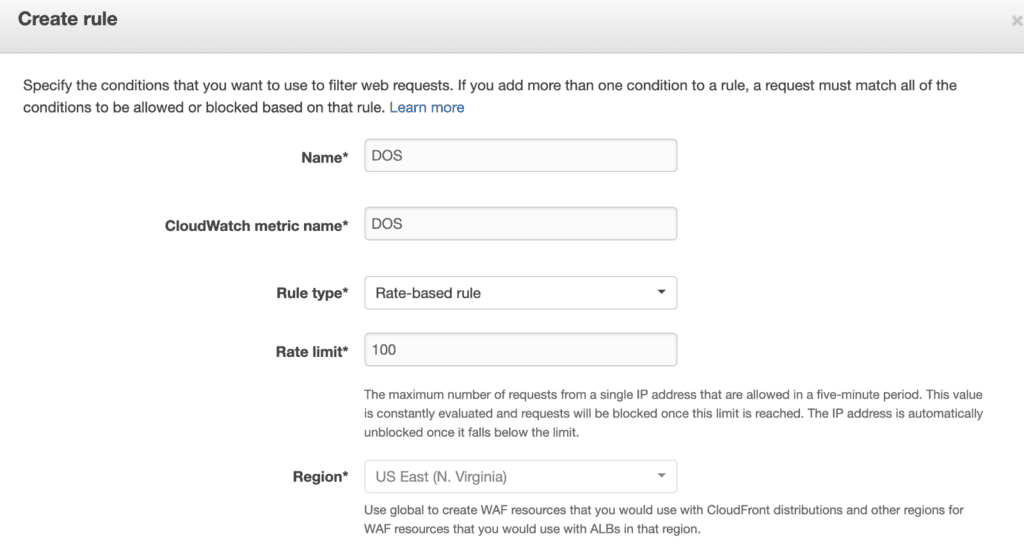
Task: Expand the Region dropdown
Action: [520, 476]
